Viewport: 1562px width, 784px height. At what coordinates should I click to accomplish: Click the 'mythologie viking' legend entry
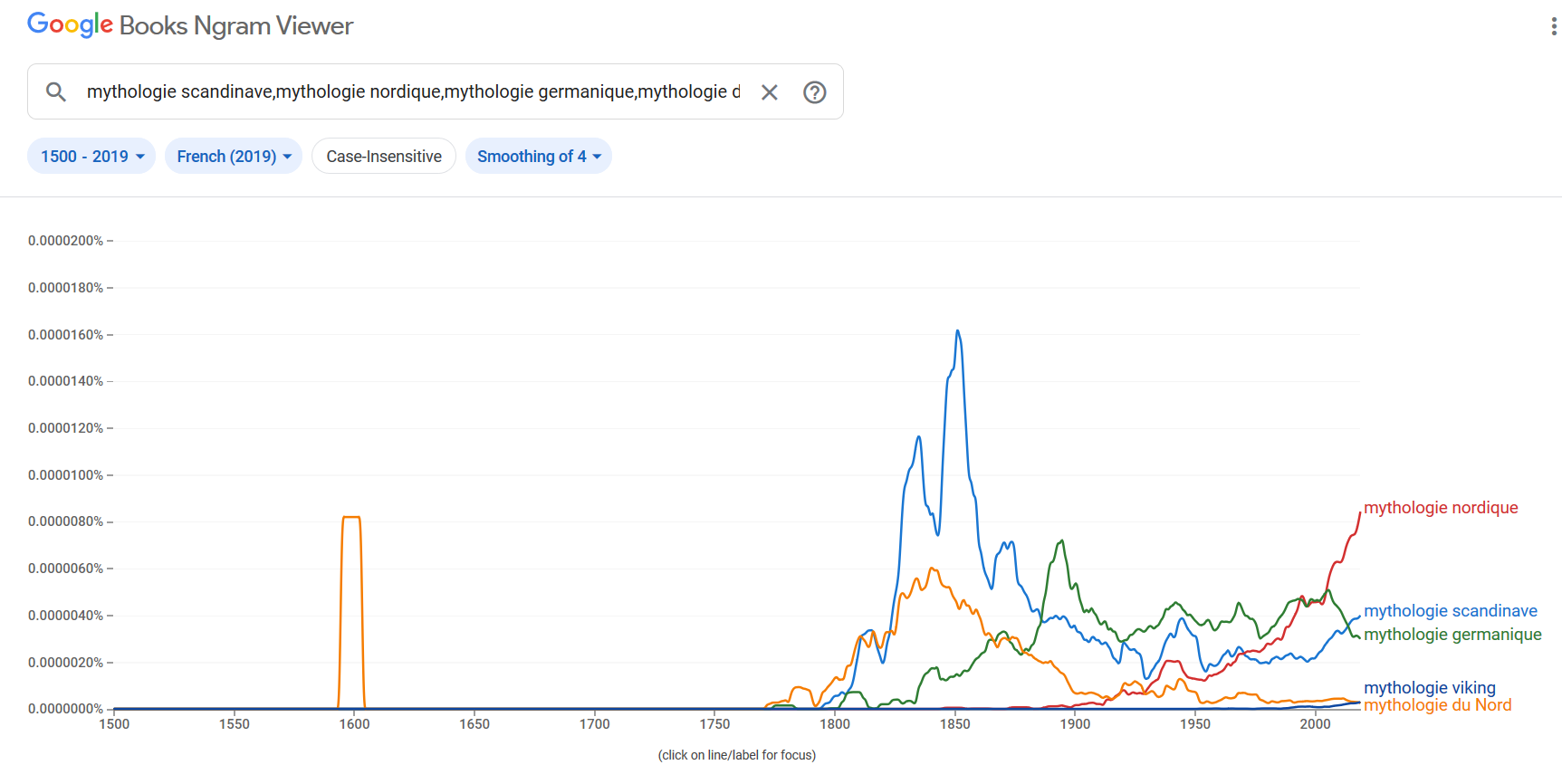[x=1429, y=688]
